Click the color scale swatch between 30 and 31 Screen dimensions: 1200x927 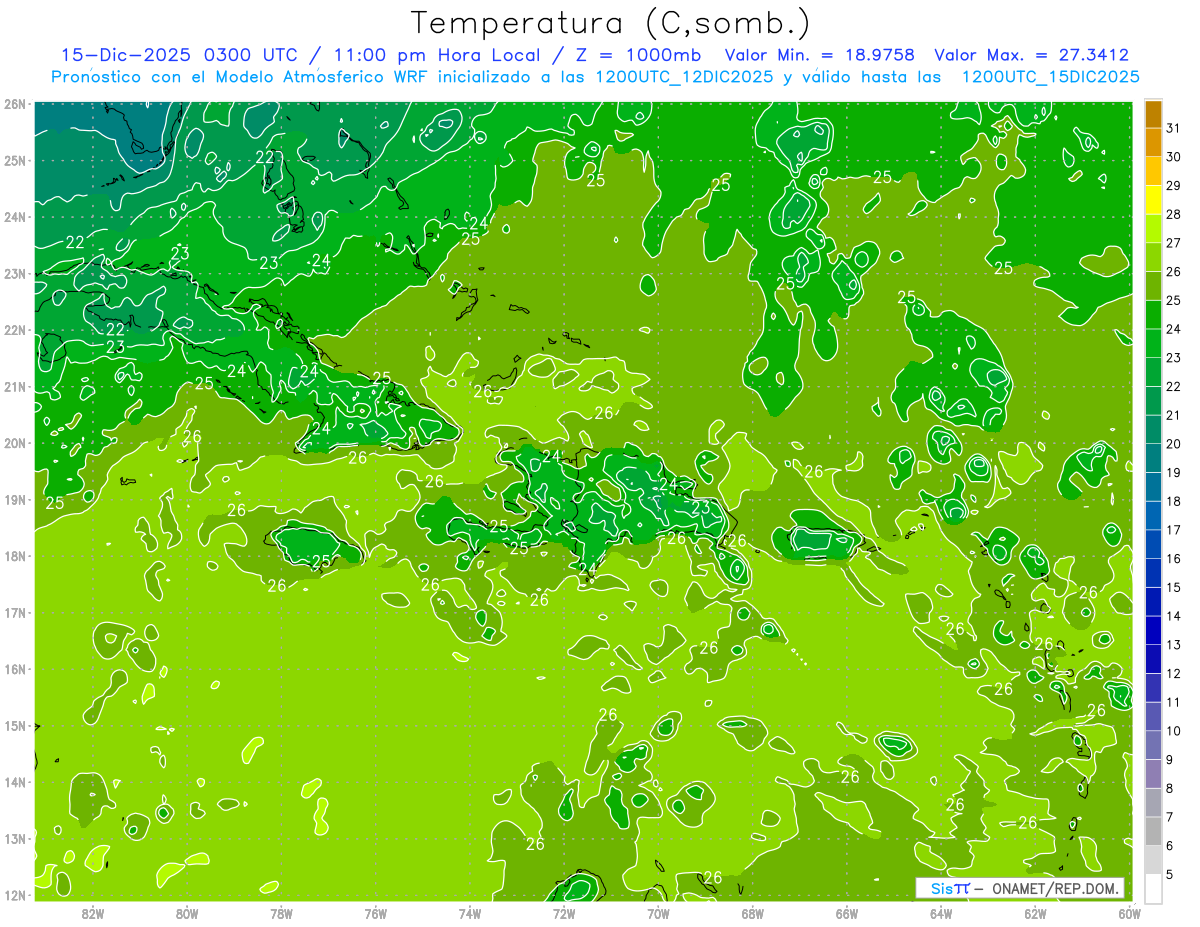(1153, 143)
